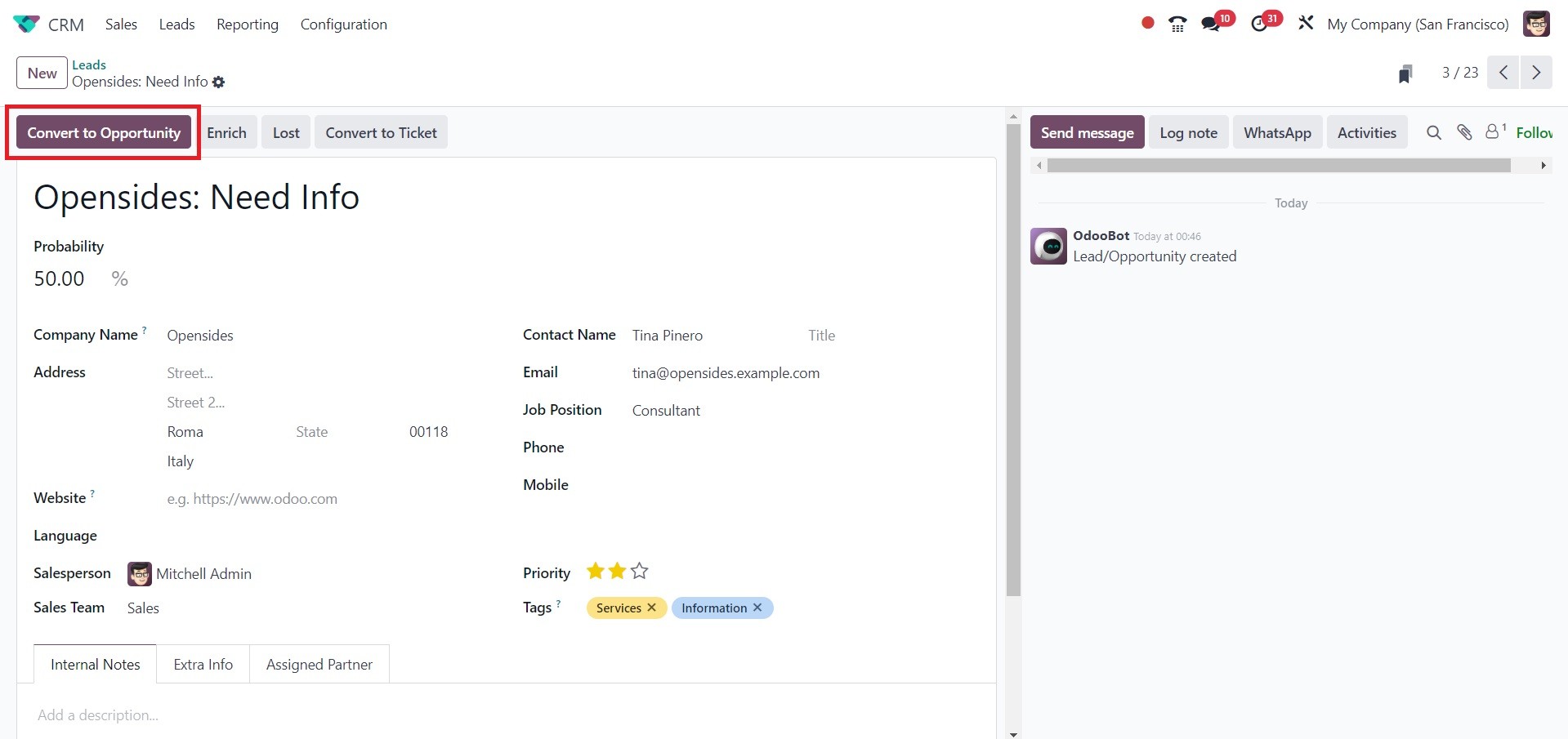Click Send message in chatter

[x=1087, y=132]
